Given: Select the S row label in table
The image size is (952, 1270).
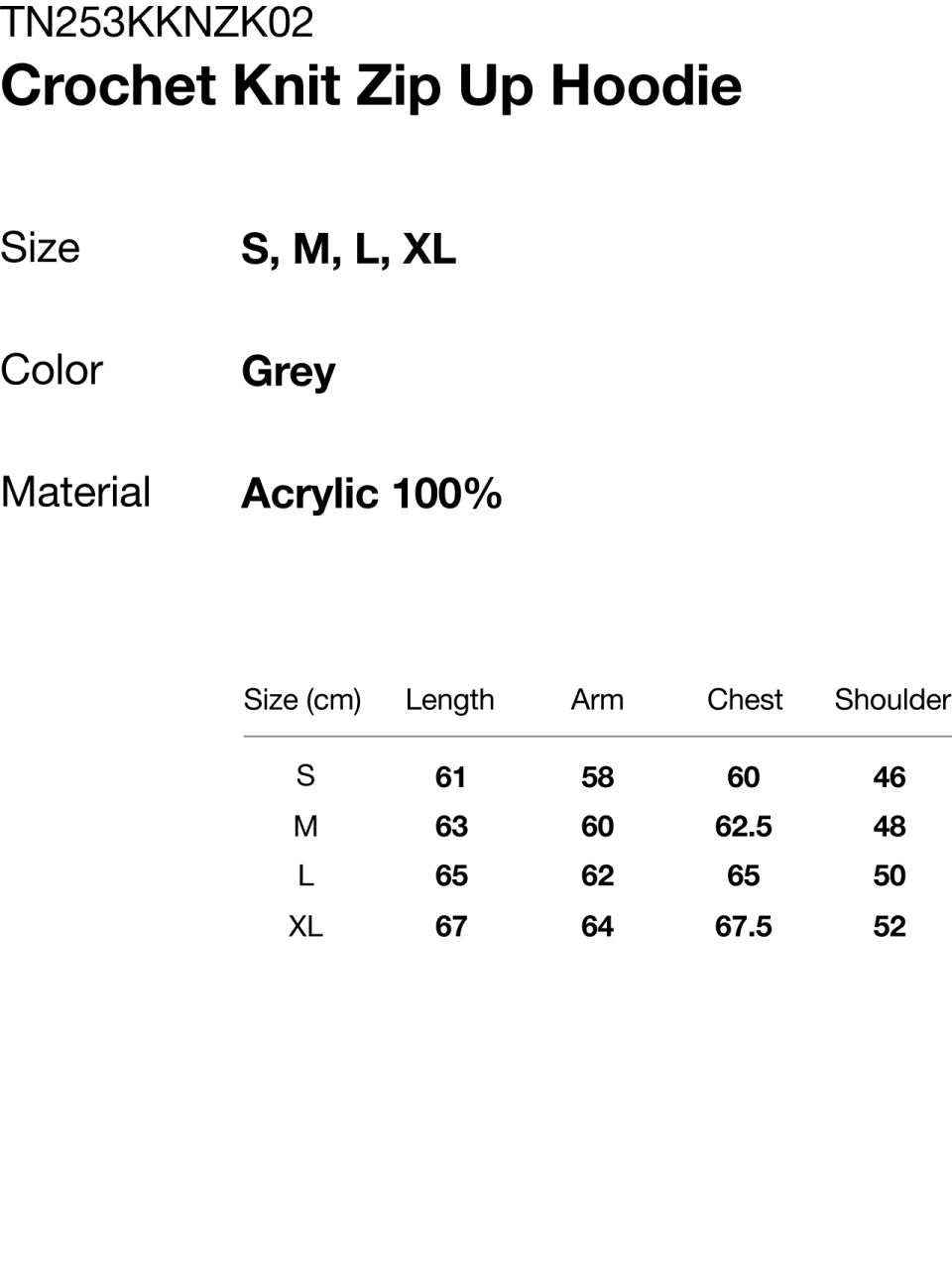Looking at the screenshot, I should [x=305, y=775].
